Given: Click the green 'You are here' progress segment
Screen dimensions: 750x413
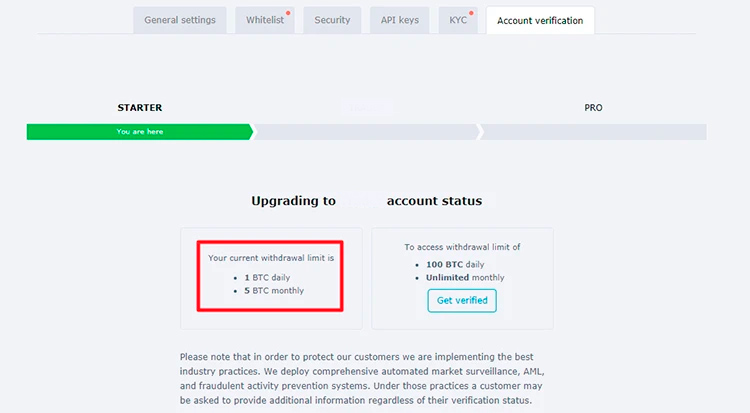Looking at the screenshot, I should tap(139, 132).
